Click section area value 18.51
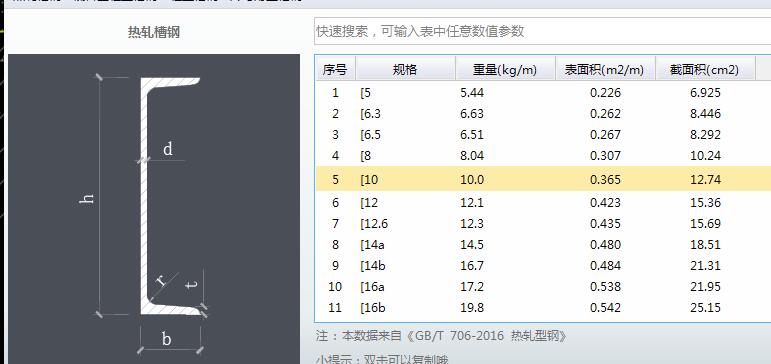 click(705, 244)
